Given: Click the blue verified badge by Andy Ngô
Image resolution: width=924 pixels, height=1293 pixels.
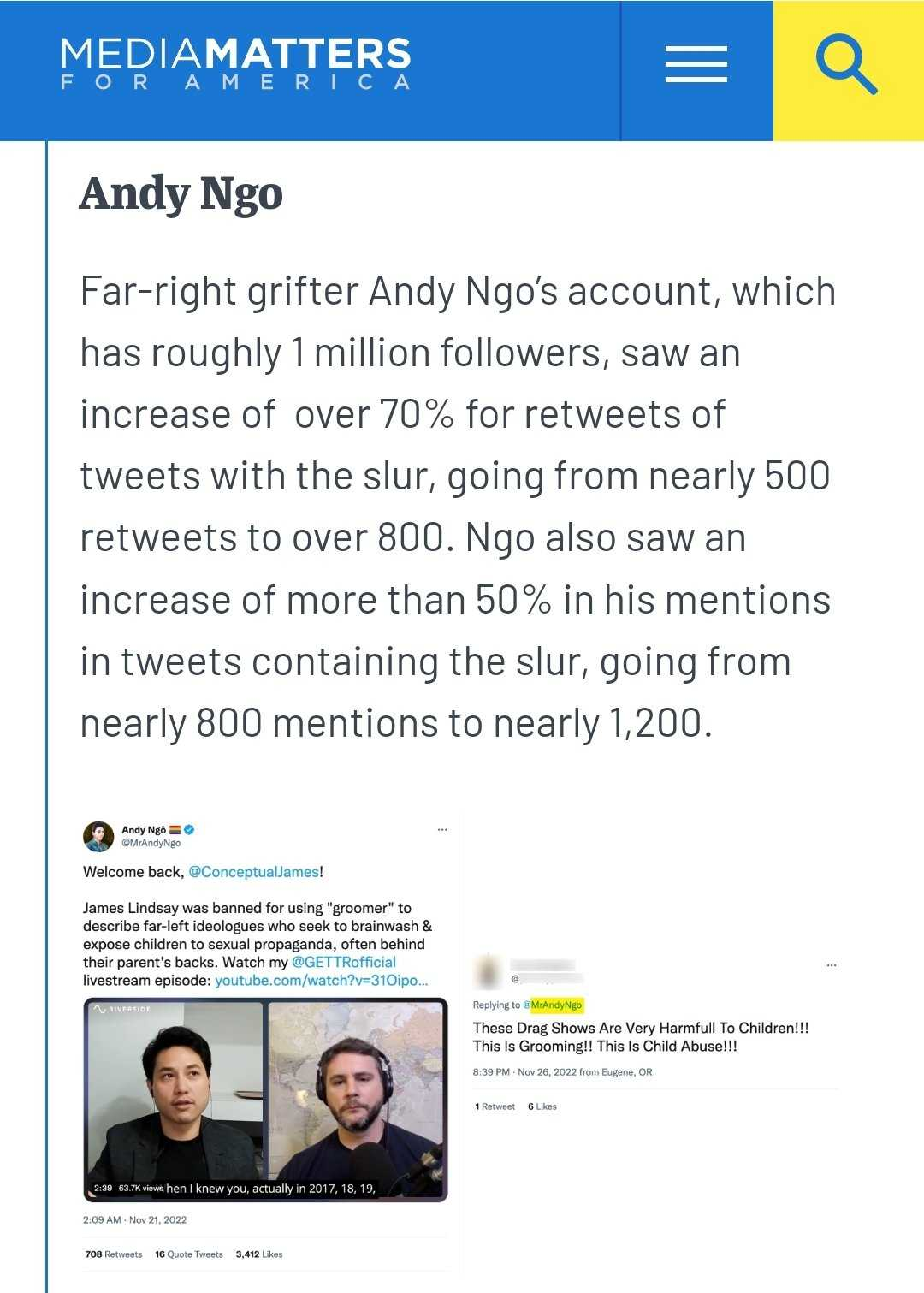Looking at the screenshot, I should click(x=190, y=829).
